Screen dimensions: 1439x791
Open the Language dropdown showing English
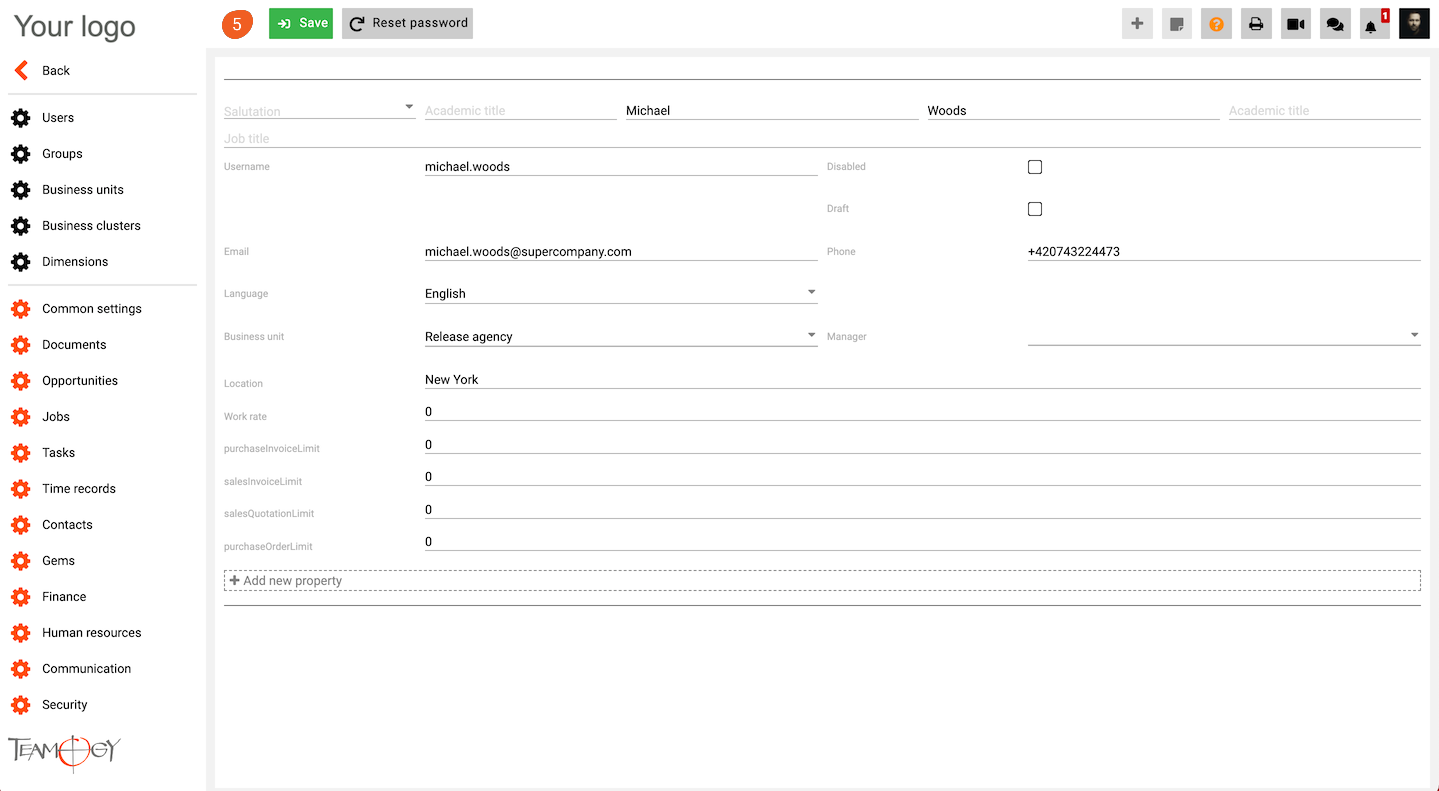pos(621,293)
